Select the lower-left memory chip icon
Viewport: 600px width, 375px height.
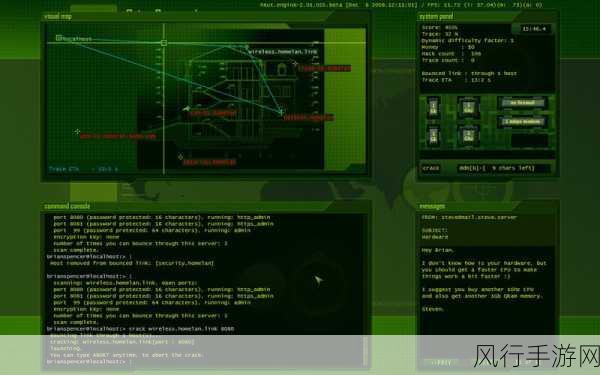434,136
